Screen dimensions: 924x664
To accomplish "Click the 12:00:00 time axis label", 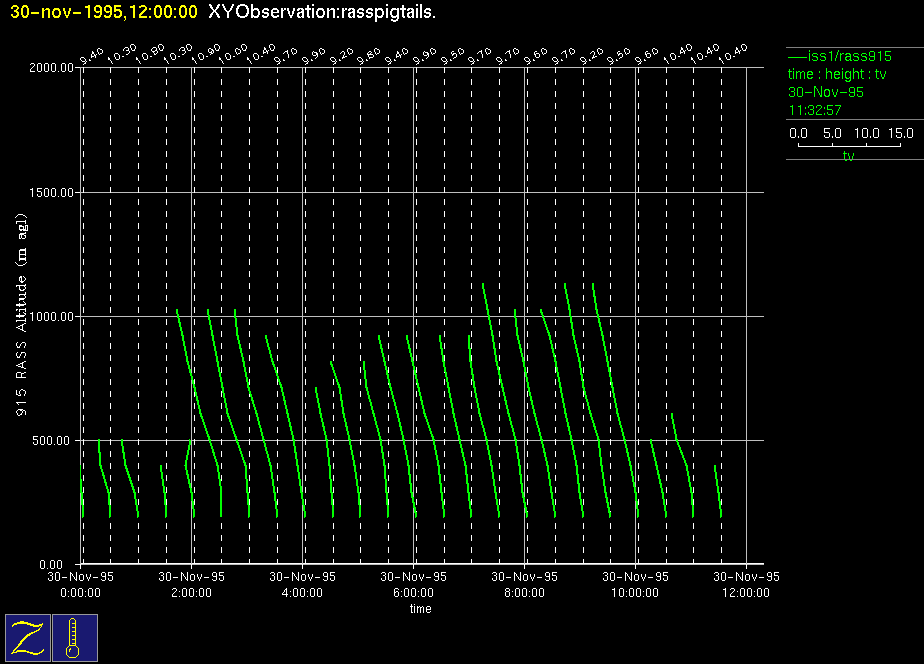I will [x=745, y=592].
